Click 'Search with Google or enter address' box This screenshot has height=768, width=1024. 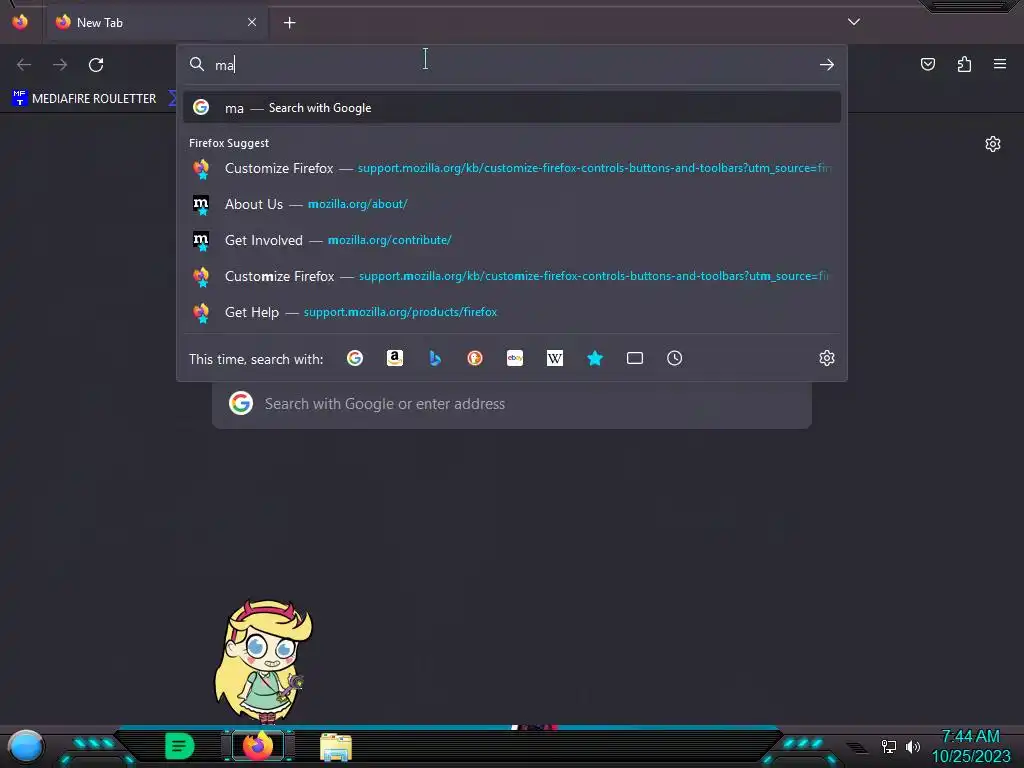pyautogui.click(x=512, y=404)
